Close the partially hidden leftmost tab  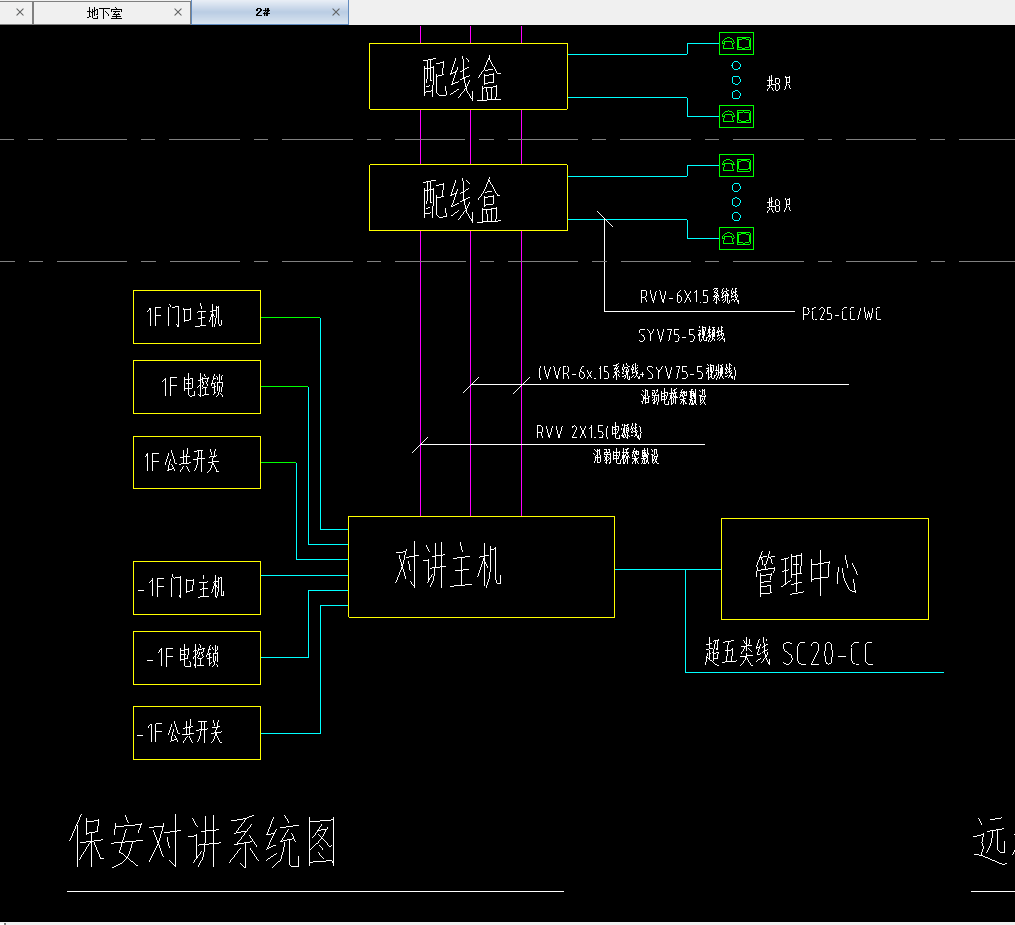tap(20, 12)
